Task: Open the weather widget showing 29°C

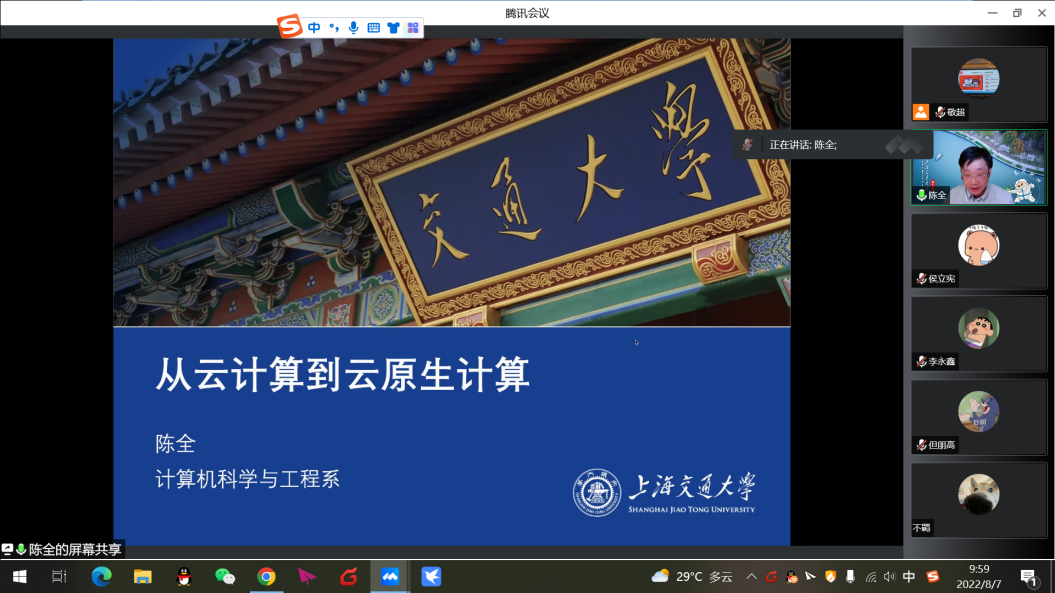Action: (x=692, y=576)
